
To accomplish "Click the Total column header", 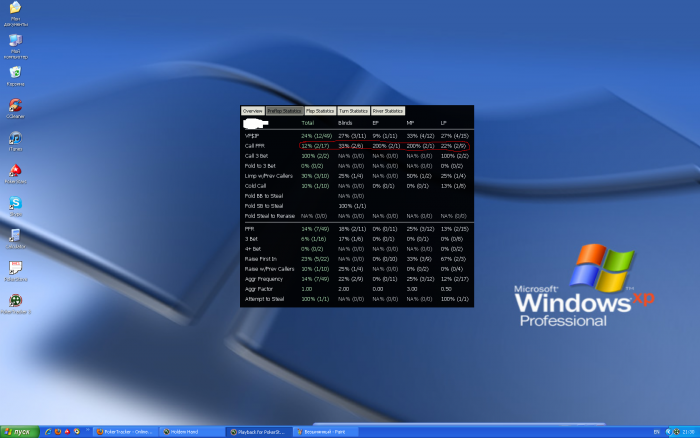I will pos(308,123).
